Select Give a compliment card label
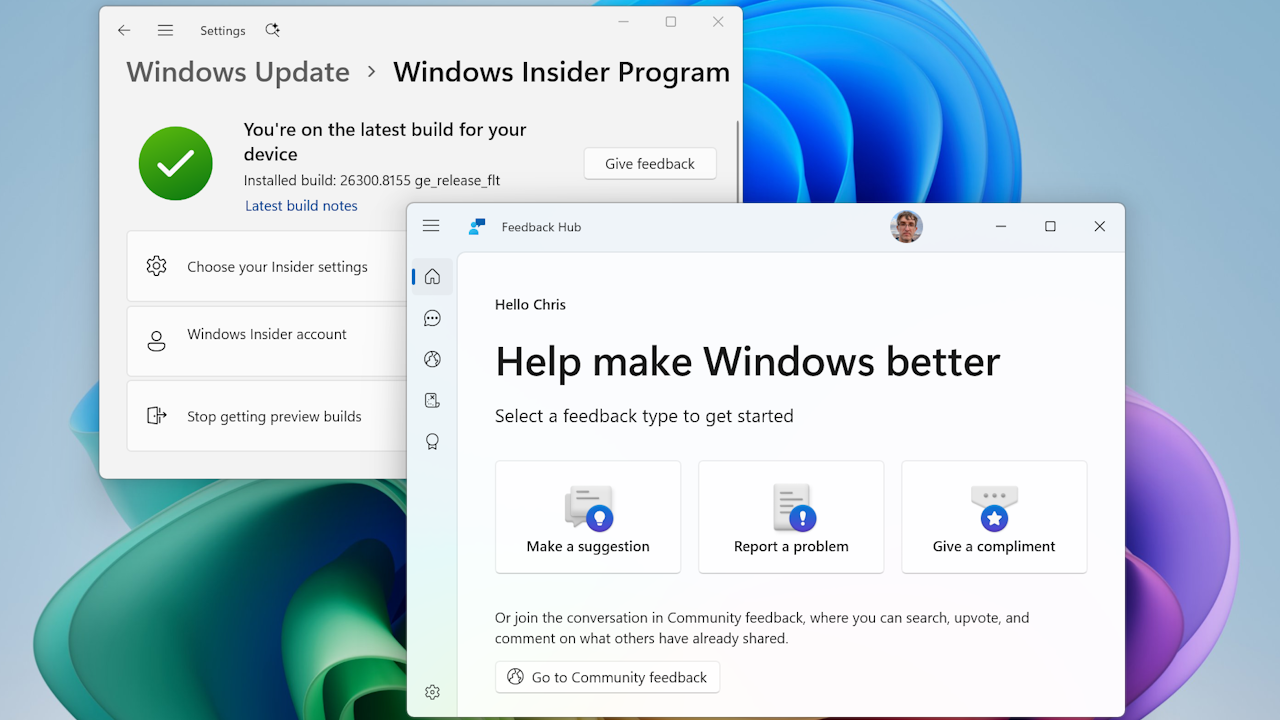Screen dimensions: 1280x720 (x=994, y=546)
